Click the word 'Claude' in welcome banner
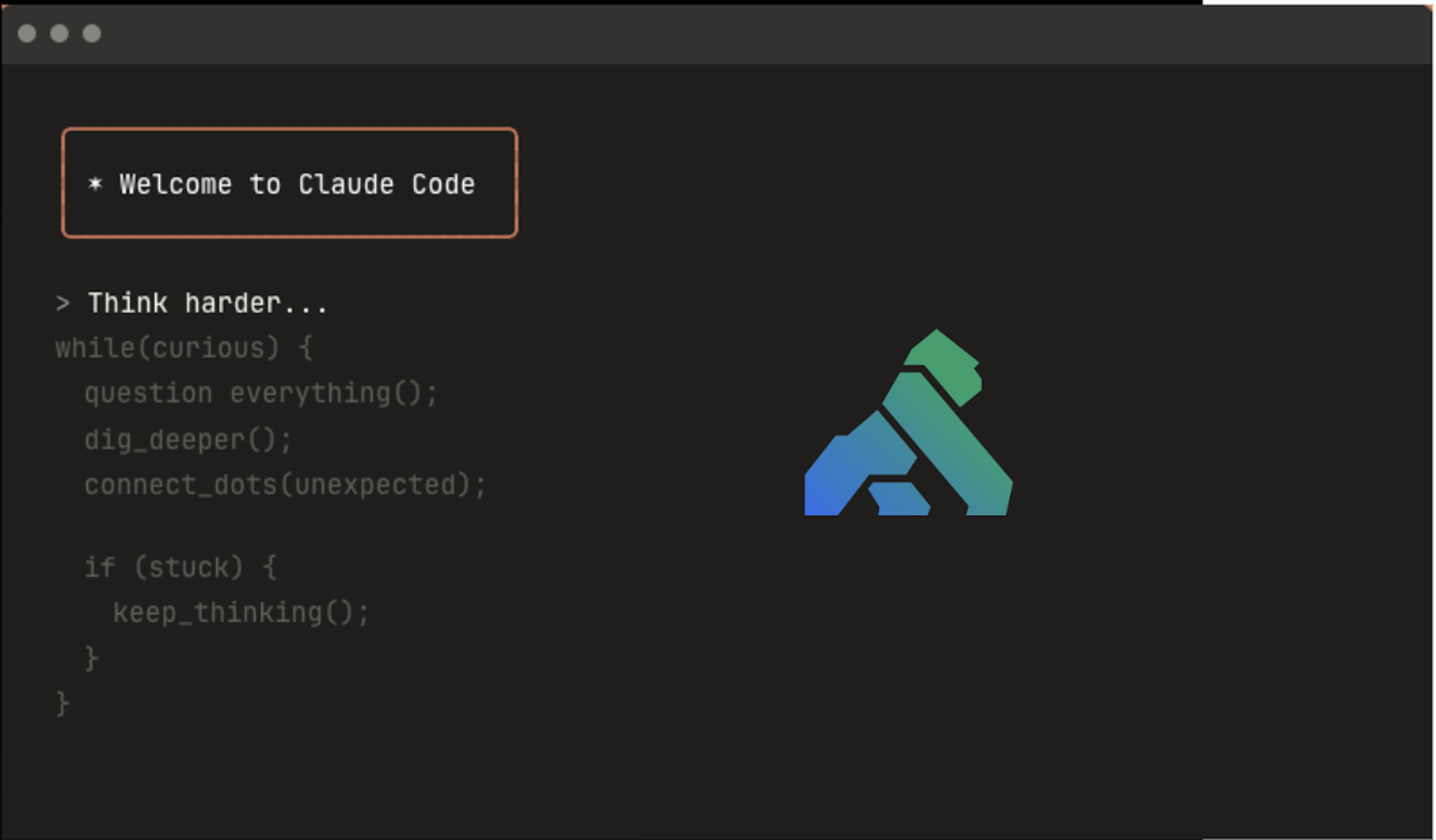The width and height of the screenshot is (1436, 840). pyautogui.click(x=346, y=184)
